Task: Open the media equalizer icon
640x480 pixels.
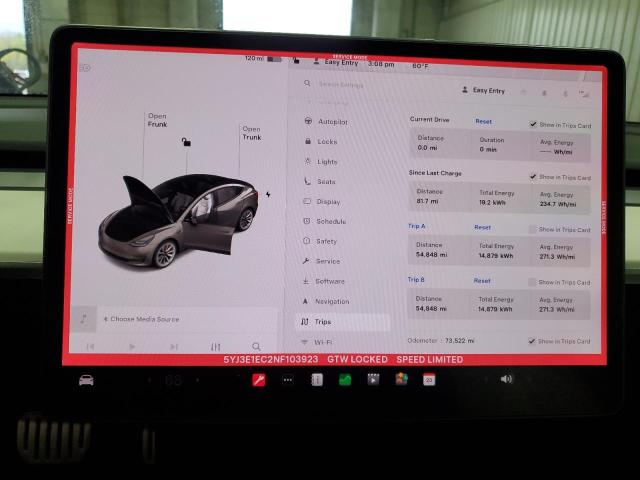Action: coord(215,346)
